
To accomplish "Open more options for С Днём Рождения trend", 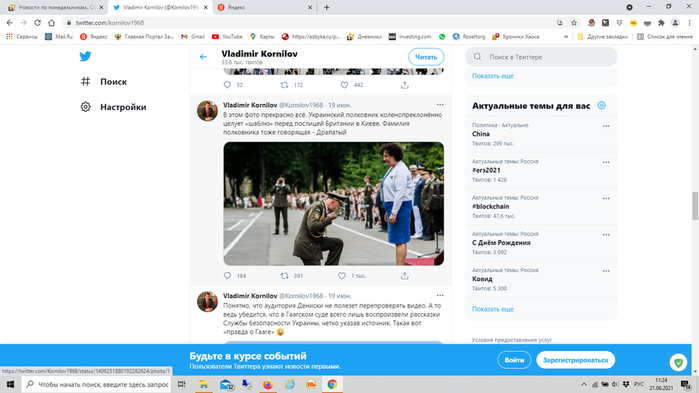I will point(606,234).
